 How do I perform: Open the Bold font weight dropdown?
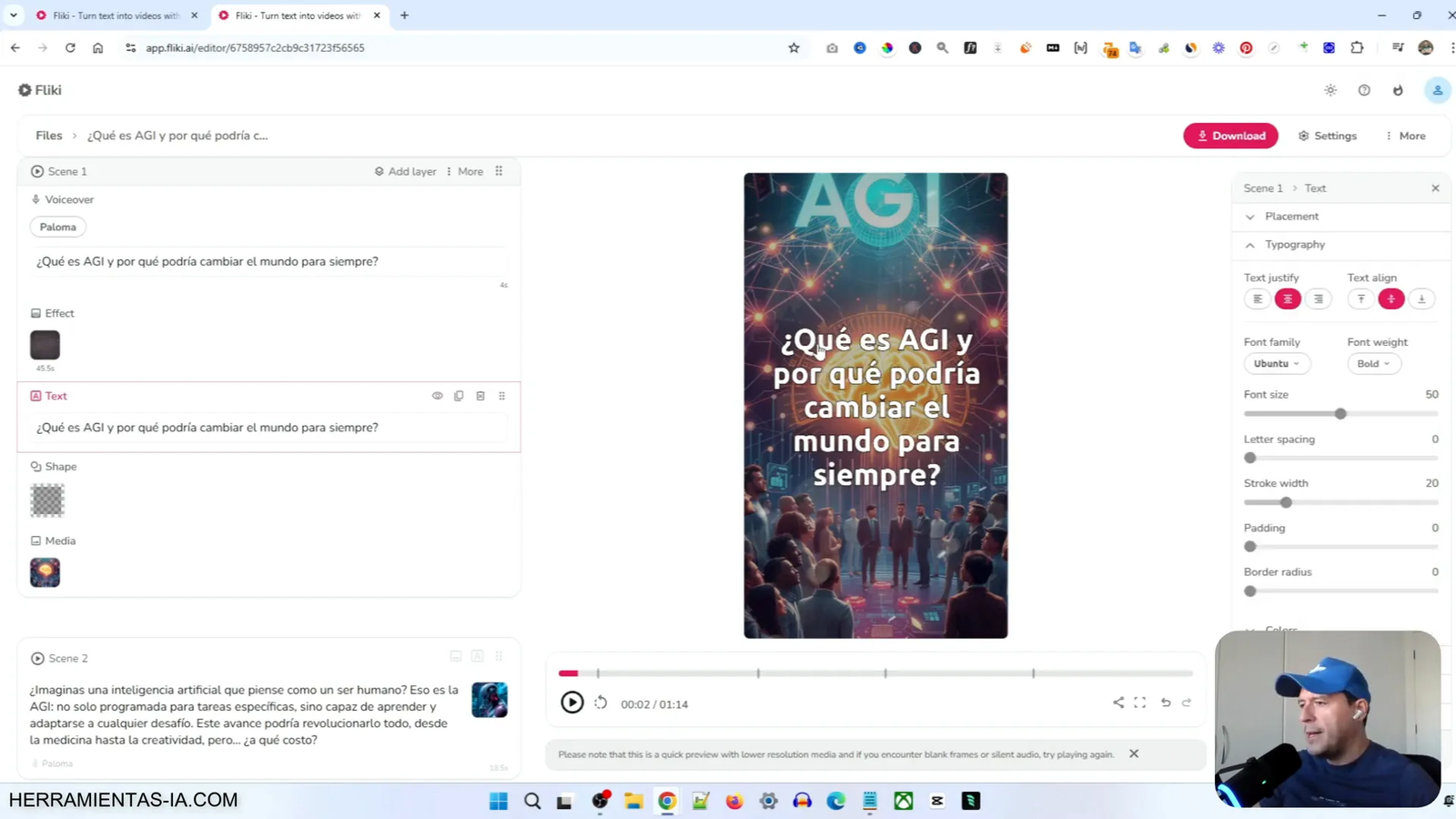tap(1372, 363)
